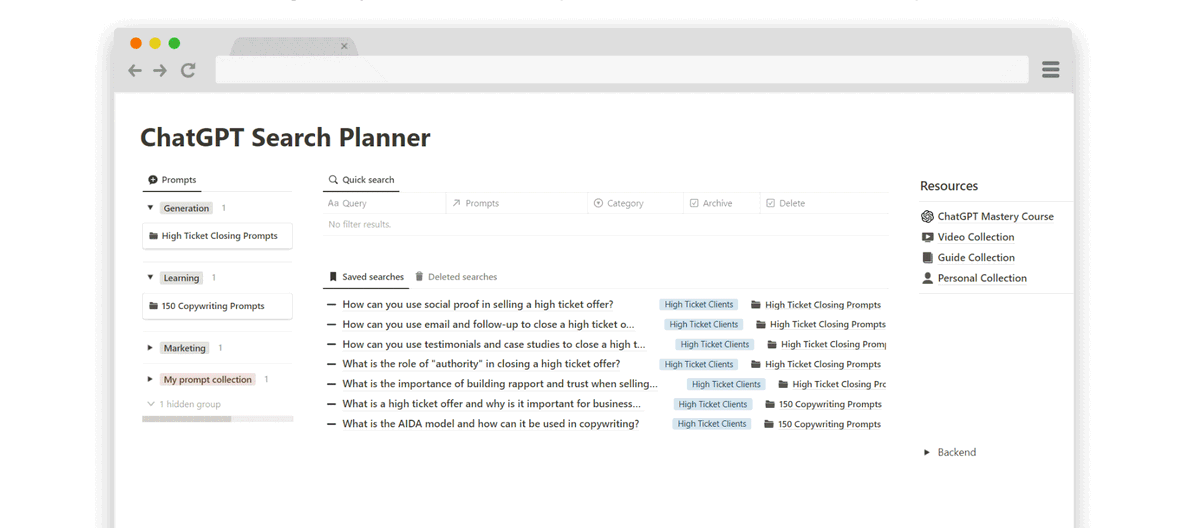Click the ChatGPT Search Planner page title
Viewport: 1200px width, 528px height.
coord(285,137)
